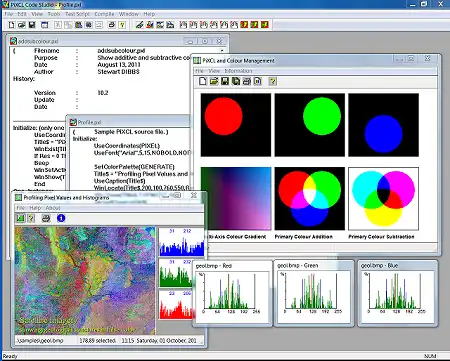This screenshot has height=361, width=450.
Task: Click the Profile.pxl window title bar
Action: point(129,122)
